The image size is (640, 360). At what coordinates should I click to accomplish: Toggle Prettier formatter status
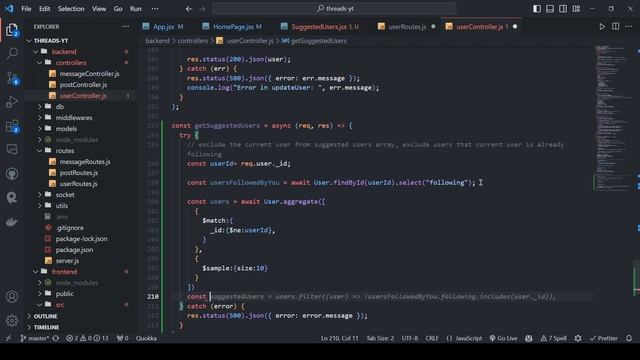point(604,338)
